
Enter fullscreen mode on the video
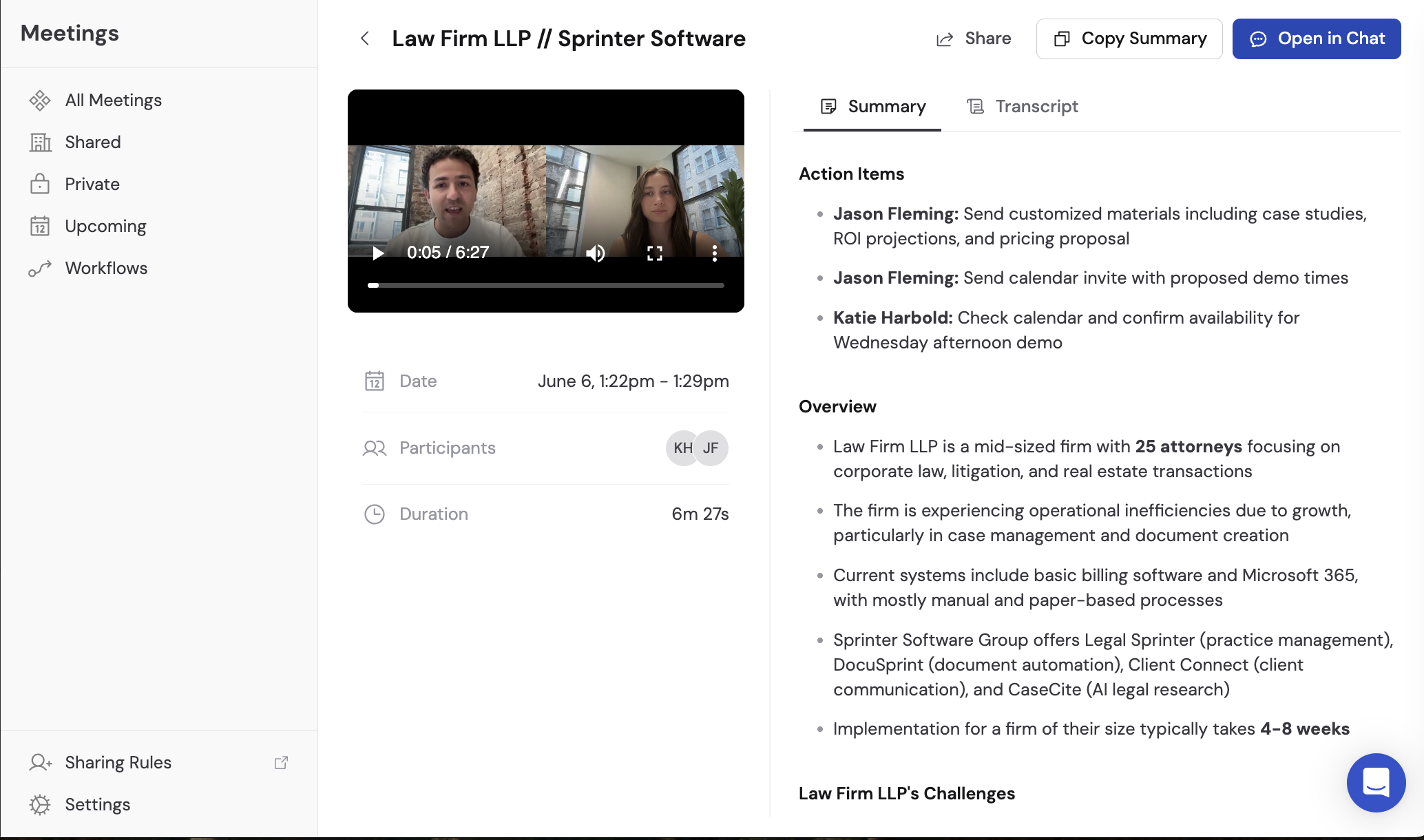[655, 253]
